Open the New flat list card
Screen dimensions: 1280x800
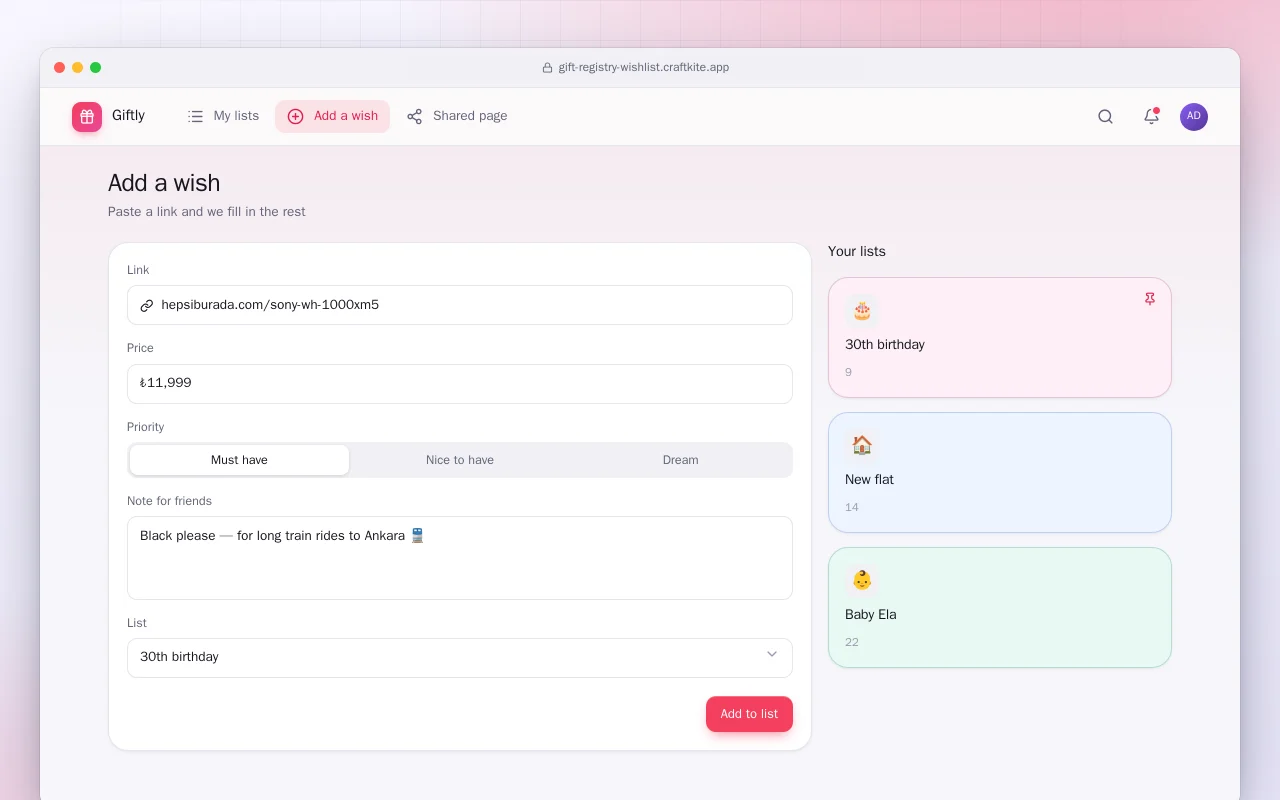(x=1000, y=472)
